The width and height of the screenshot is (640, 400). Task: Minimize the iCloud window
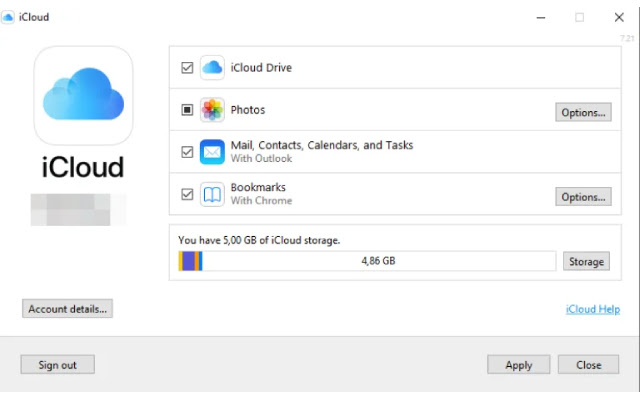541,18
